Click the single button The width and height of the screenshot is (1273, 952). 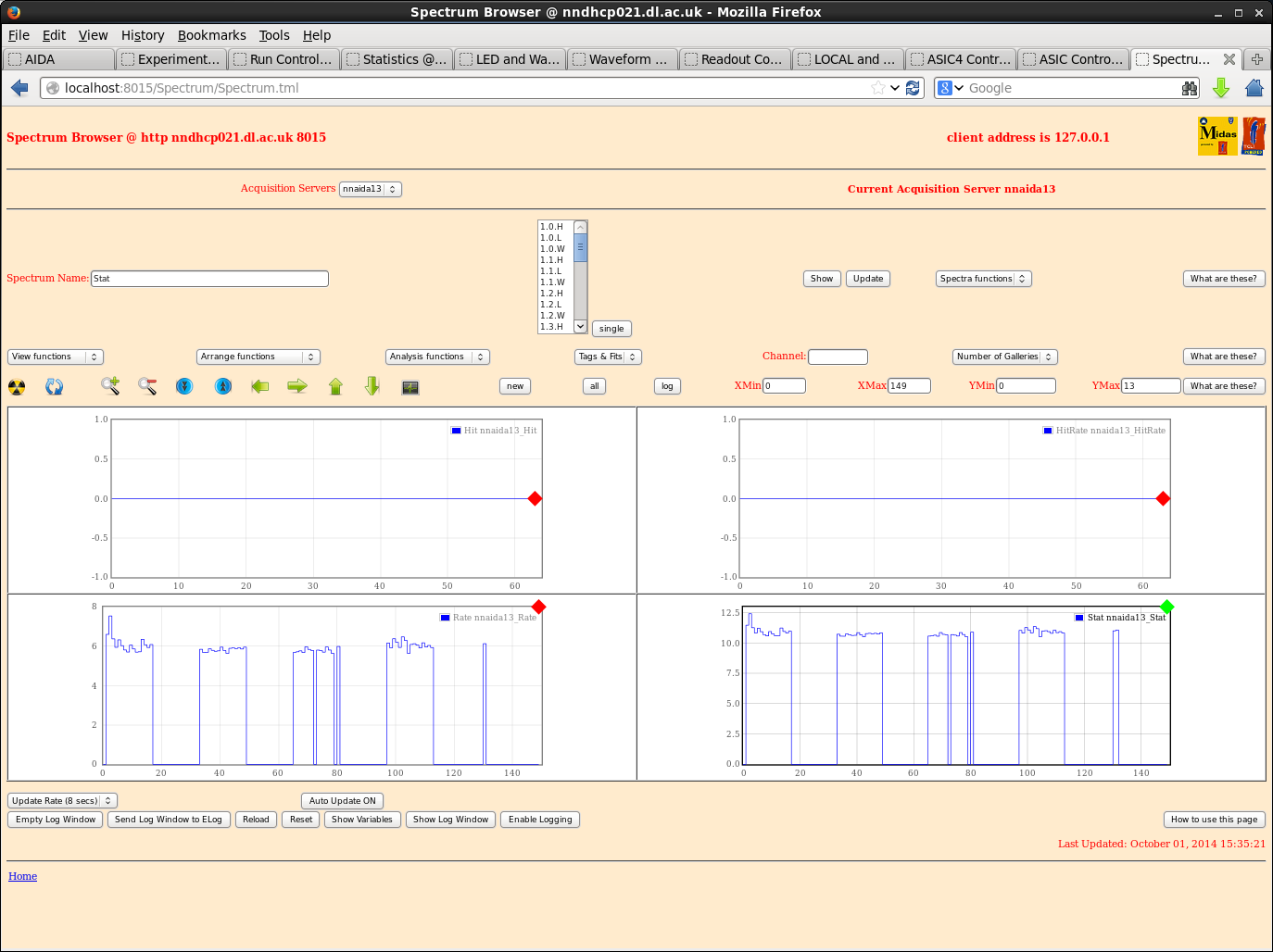(x=611, y=329)
